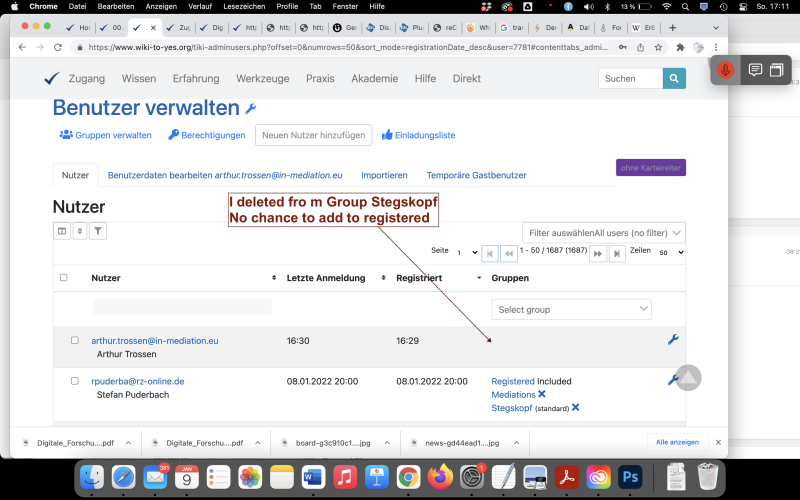Click the blue search magnifier button

pyautogui.click(x=675, y=78)
